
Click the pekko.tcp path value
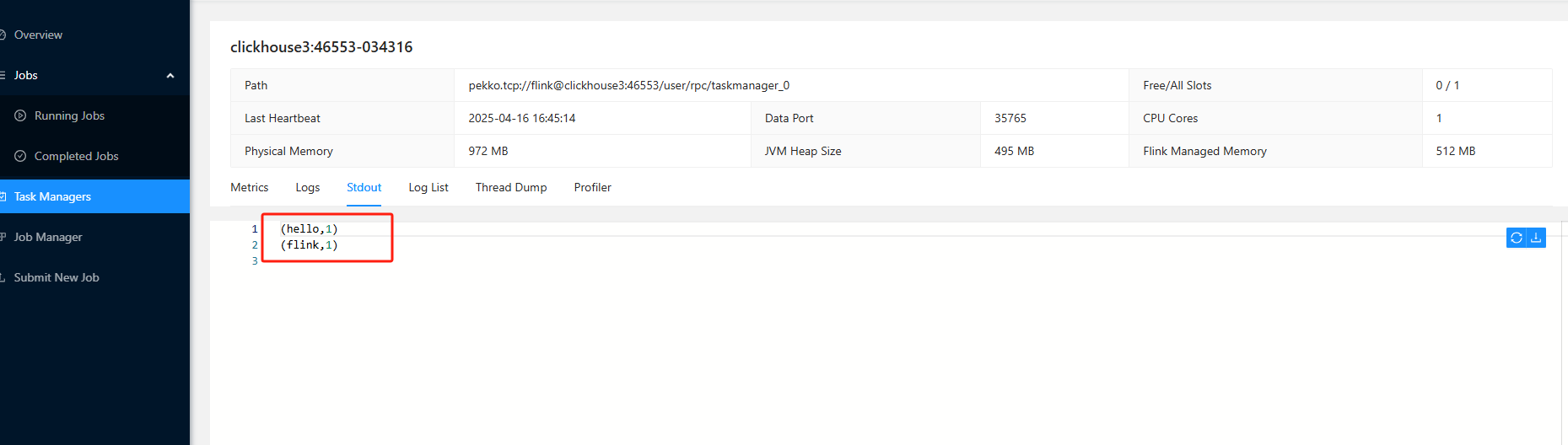pos(629,85)
